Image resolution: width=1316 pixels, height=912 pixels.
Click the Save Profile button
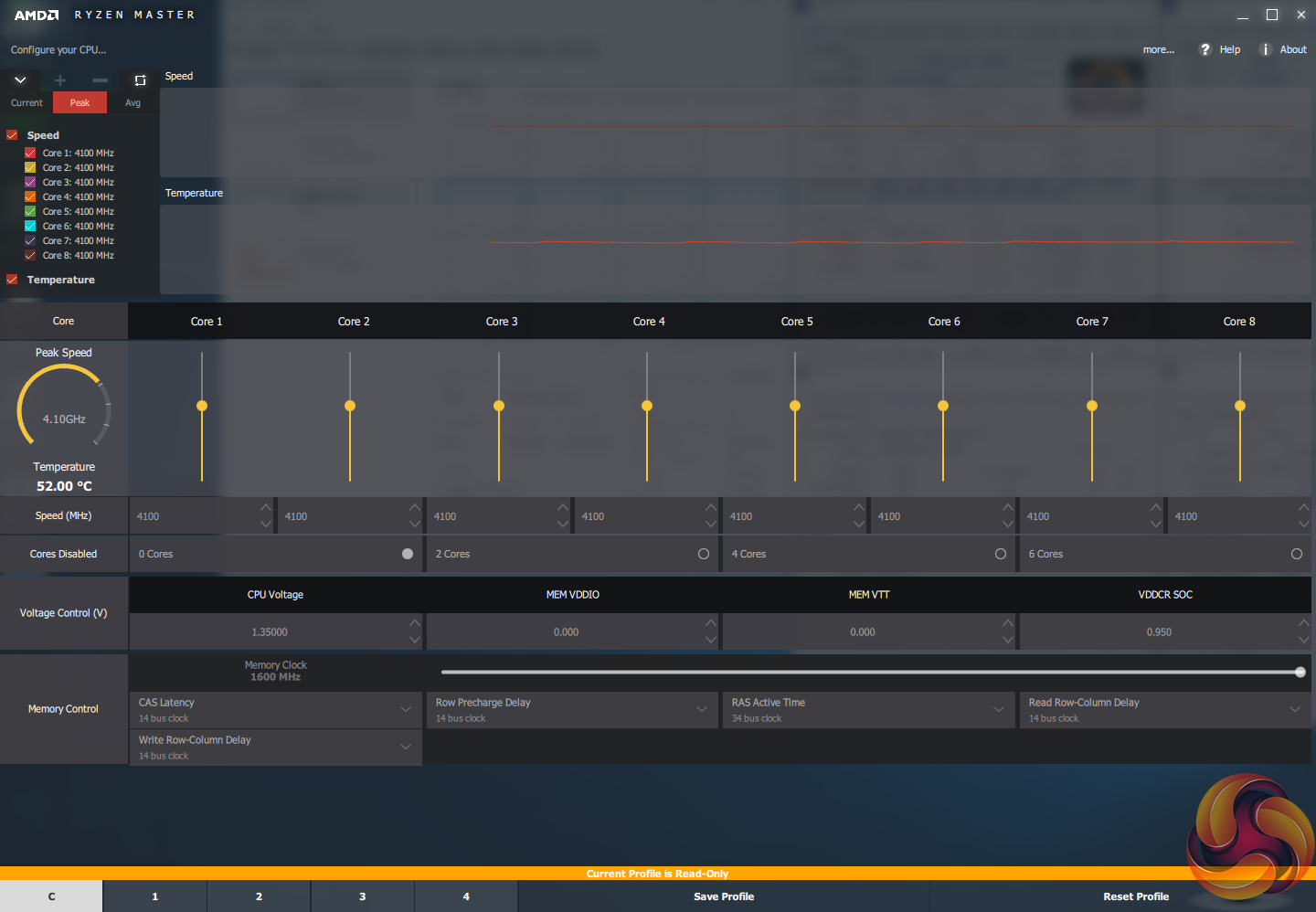pyautogui.click(x=723, y=896)
